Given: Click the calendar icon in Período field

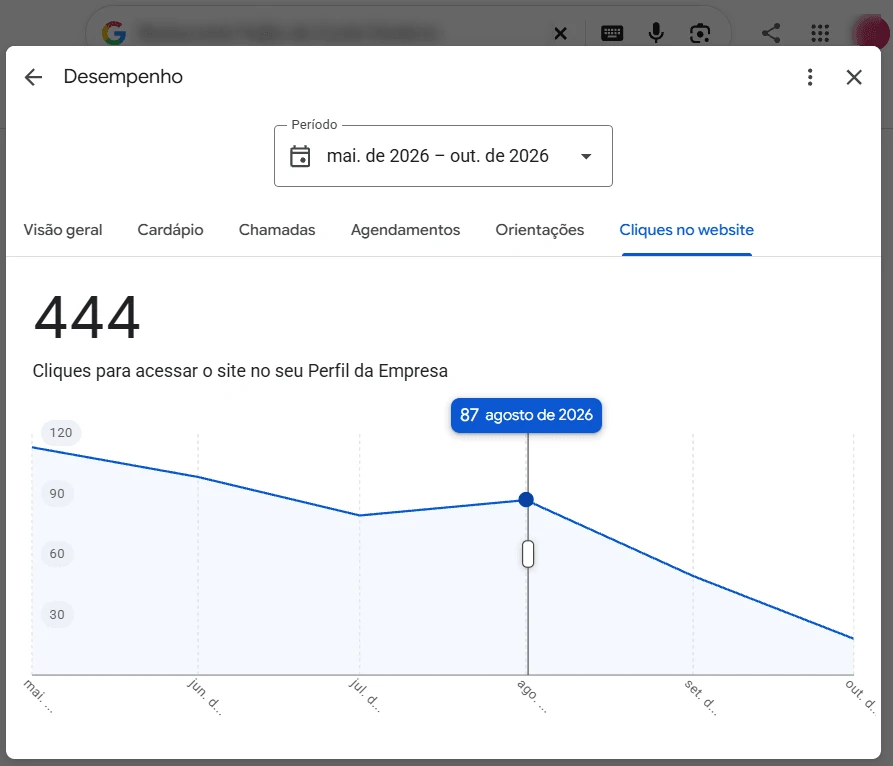Looking at the screenshot, I should (300, 156).
